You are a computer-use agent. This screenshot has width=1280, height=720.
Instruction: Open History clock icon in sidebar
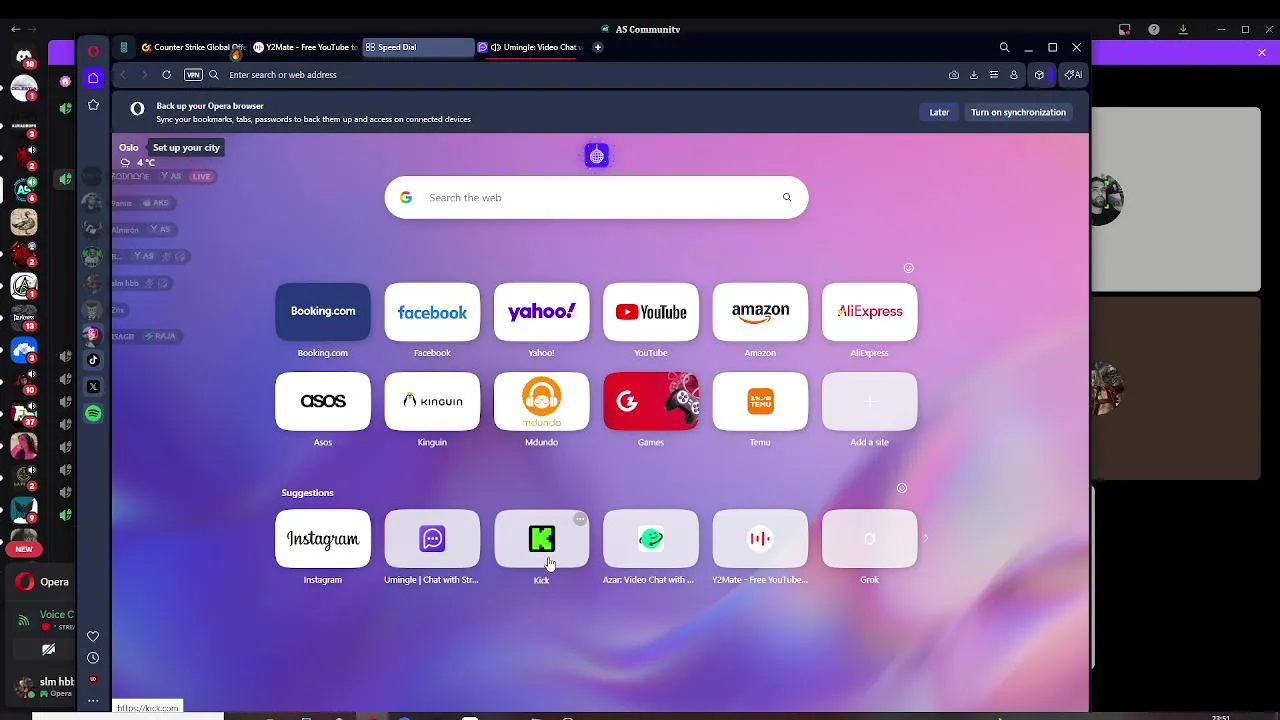pyautogui.click(x=93, y=658)
